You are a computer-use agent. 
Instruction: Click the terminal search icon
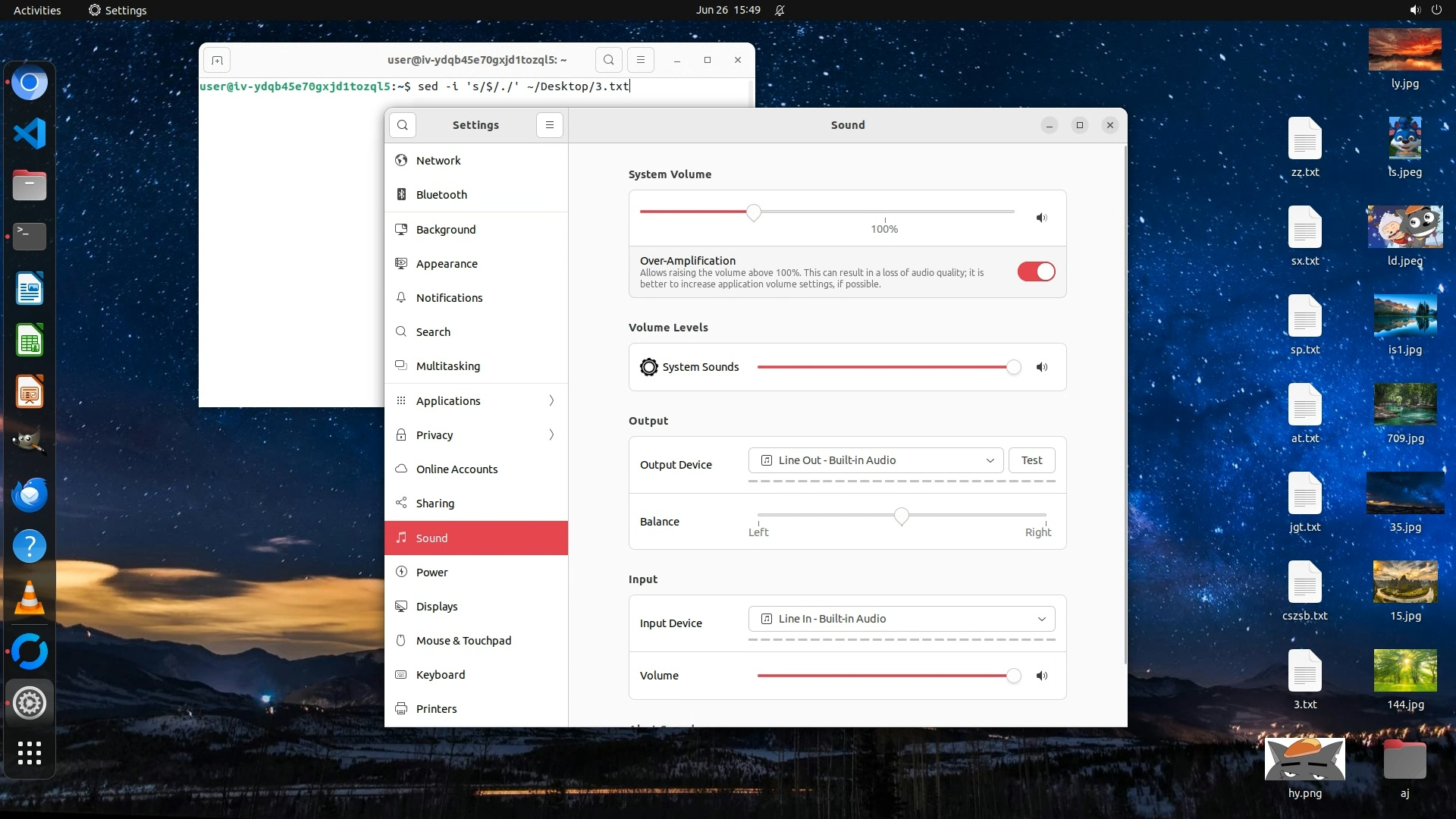pyautogui.click(x=608, y=60)
